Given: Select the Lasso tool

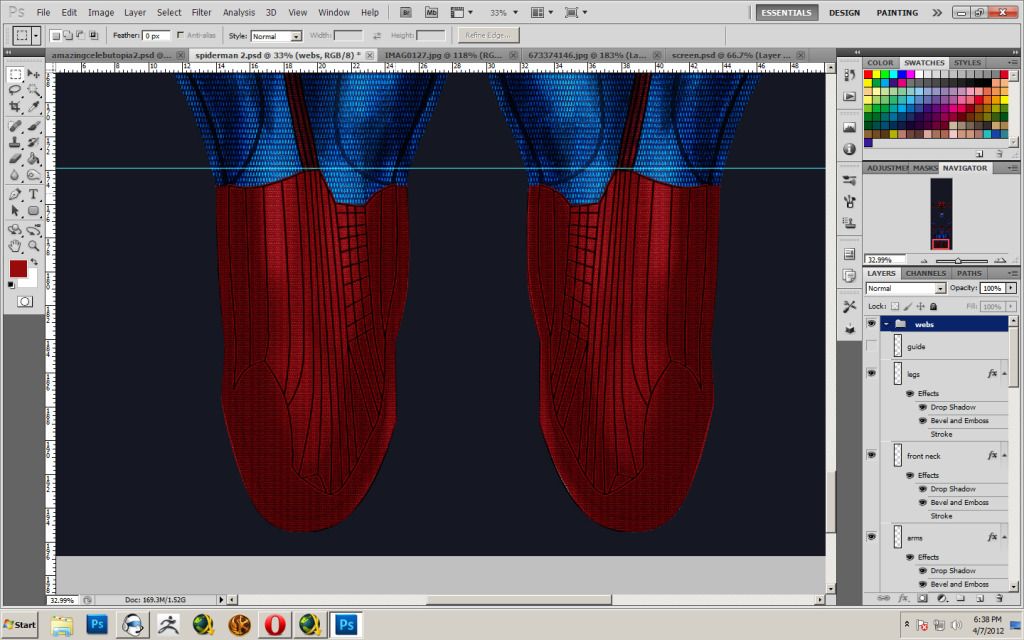Looking at the screenshot, I should pyautogui.click(x=16, y=90).
